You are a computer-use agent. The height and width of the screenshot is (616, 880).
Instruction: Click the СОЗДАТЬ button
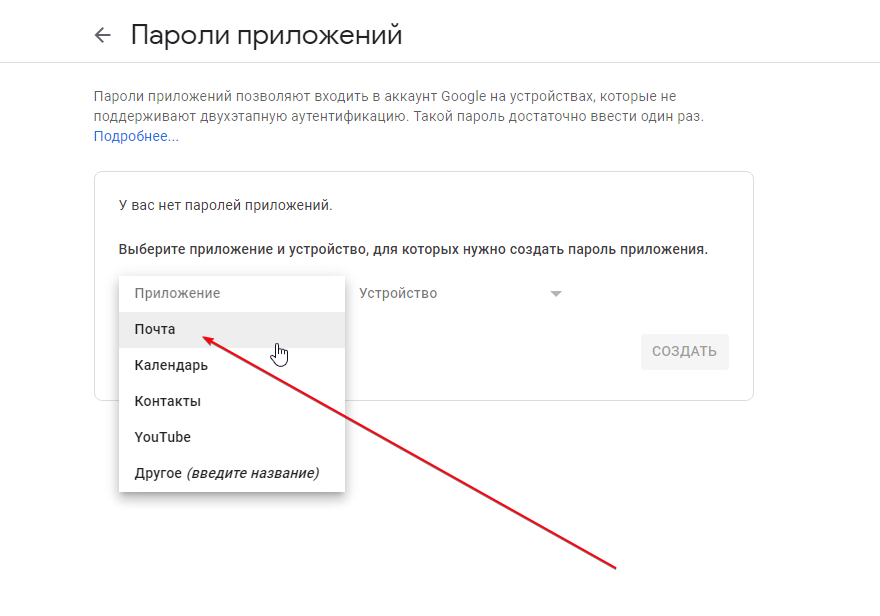(x=684, y=352)
